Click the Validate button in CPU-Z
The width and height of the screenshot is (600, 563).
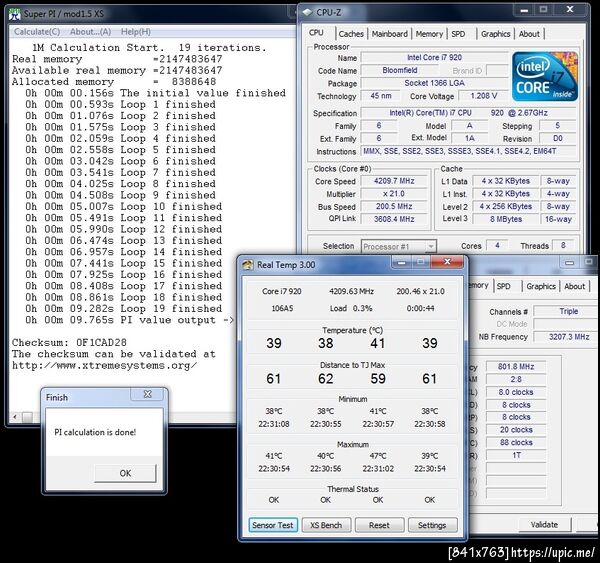[545, 524]
